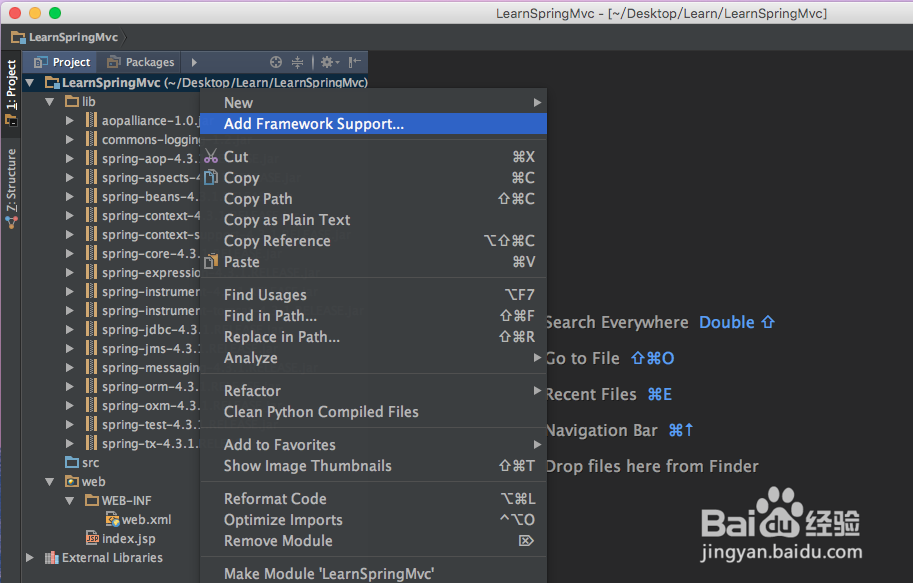Select spring-orm-4.3 jar row
913x583 pixels.
[x=111, y=387]
